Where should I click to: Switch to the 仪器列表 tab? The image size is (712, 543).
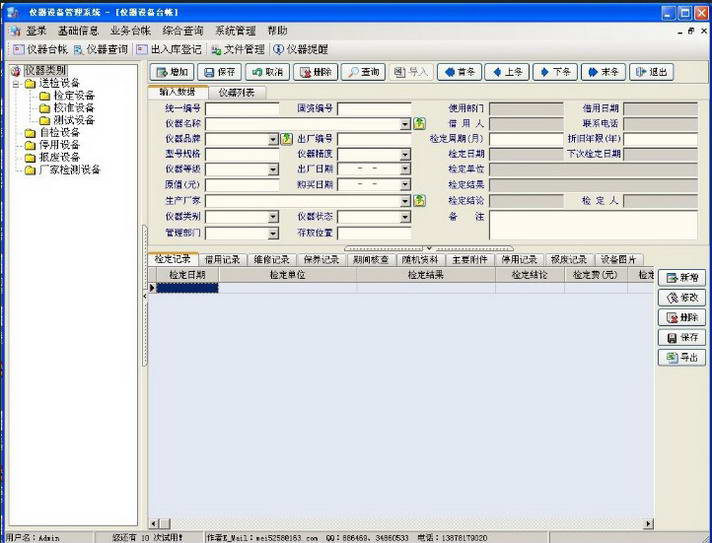[x=236, y=92]
